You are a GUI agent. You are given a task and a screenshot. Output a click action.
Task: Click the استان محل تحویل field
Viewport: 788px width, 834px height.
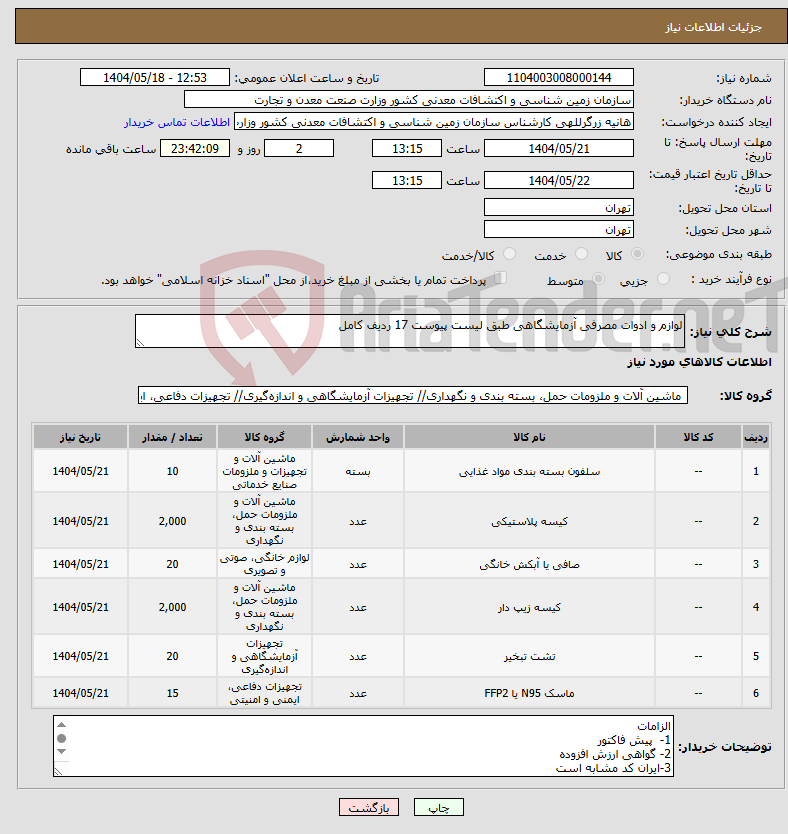tap(559, 207)
